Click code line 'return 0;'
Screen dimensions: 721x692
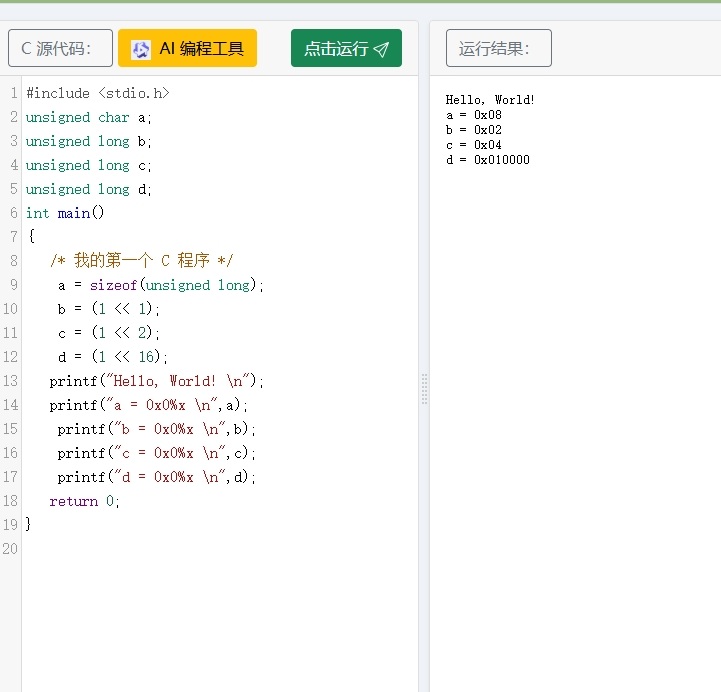(85, 501)
